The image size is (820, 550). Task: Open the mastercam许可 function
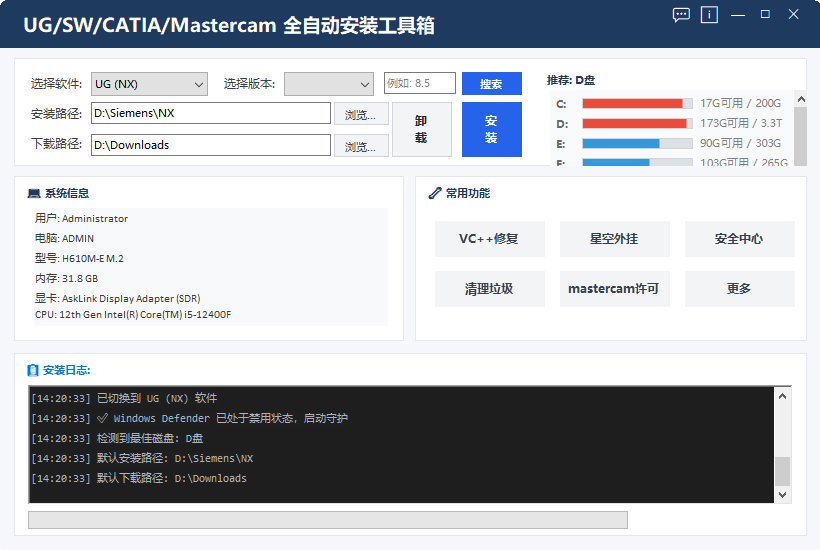click(x=614, y=289)
